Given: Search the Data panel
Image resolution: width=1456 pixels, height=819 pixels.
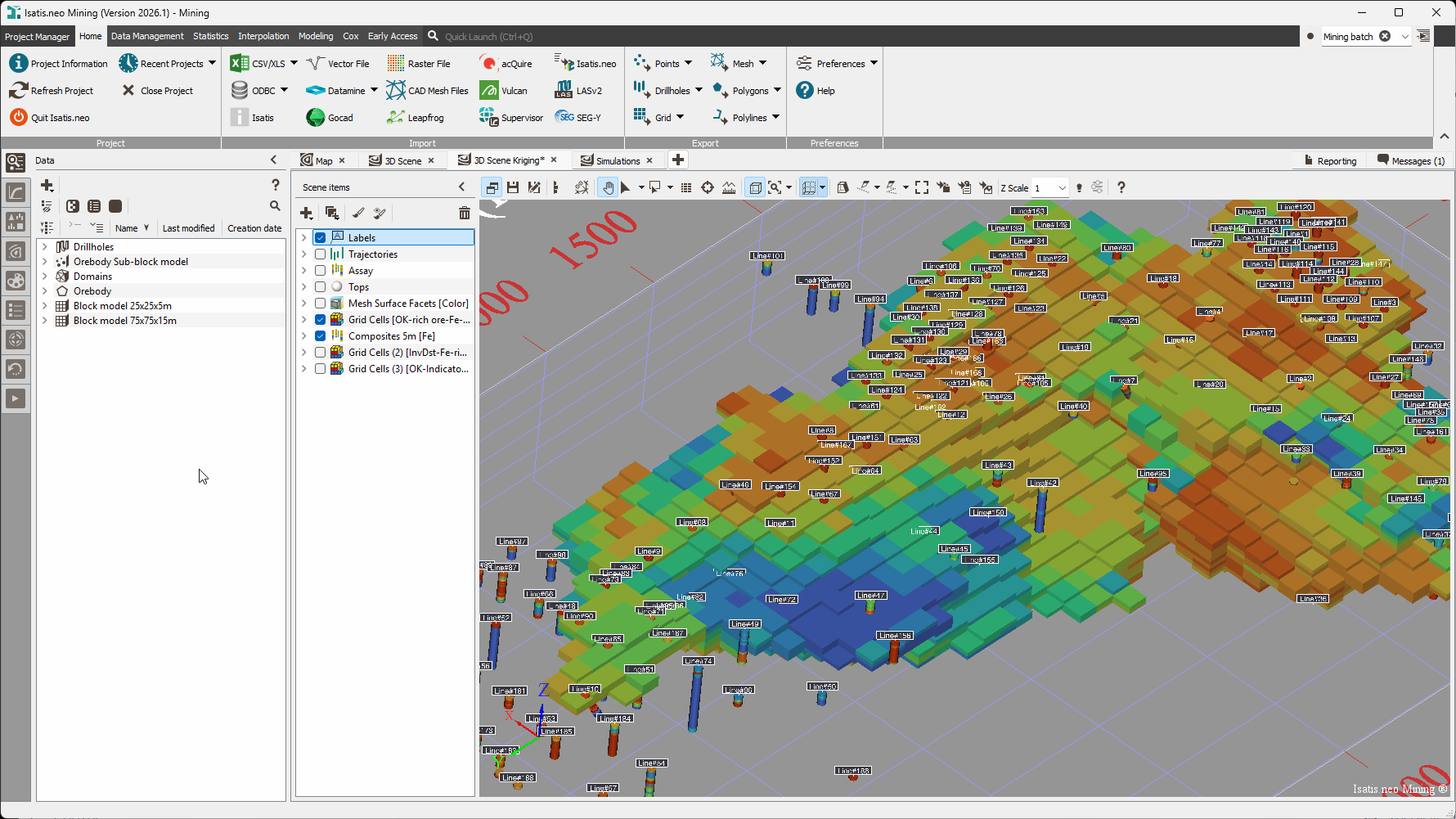Looking at the screenshot, I should tap(275, 206).
